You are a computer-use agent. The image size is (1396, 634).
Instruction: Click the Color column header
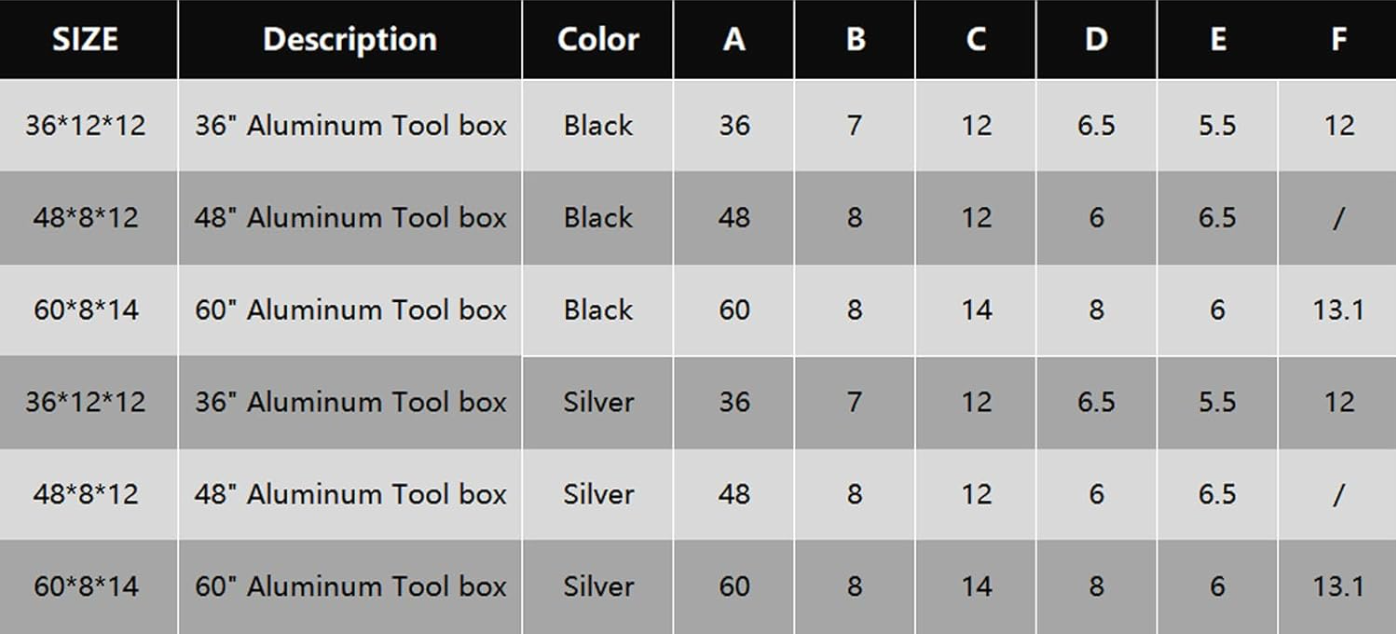(x=598, y=39)
